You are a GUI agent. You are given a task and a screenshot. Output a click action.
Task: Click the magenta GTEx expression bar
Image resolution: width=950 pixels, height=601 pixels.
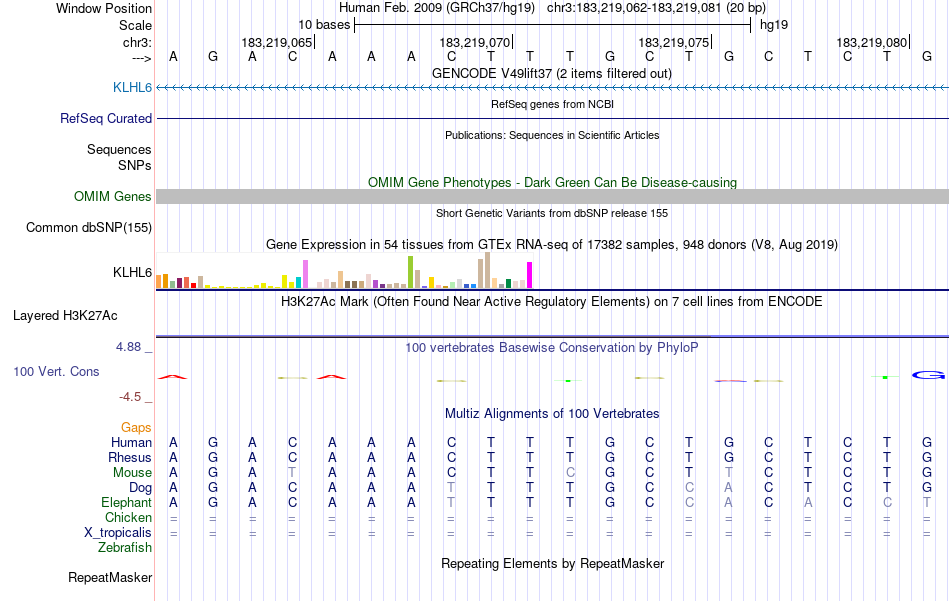point(529,275)
